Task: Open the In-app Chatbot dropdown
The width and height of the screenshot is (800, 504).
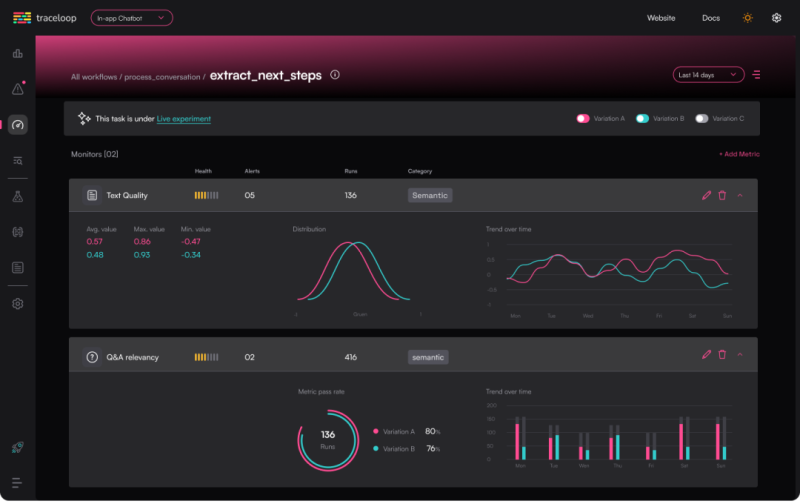Action: pos(131,18)
